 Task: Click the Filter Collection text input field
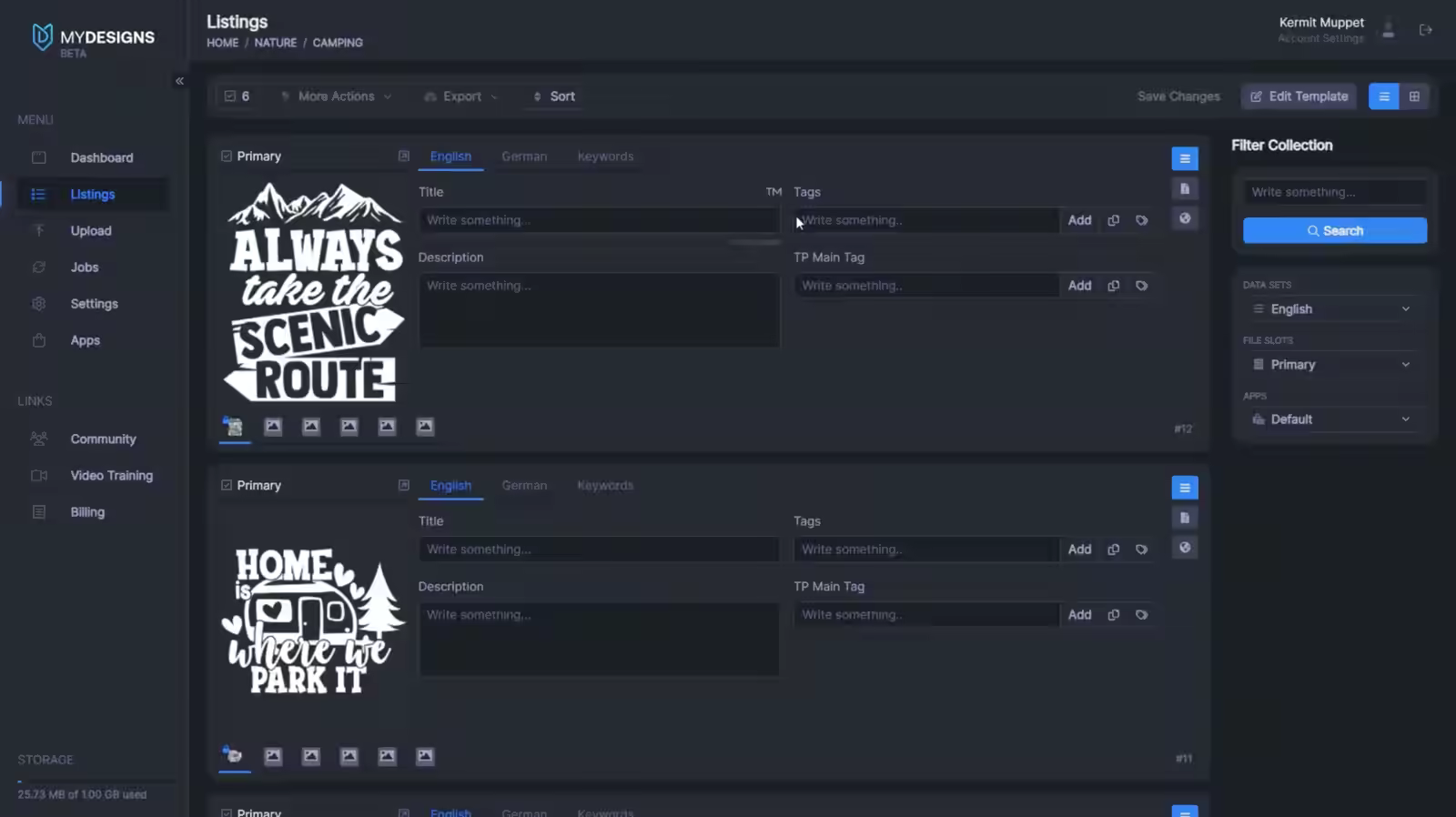1335,192
